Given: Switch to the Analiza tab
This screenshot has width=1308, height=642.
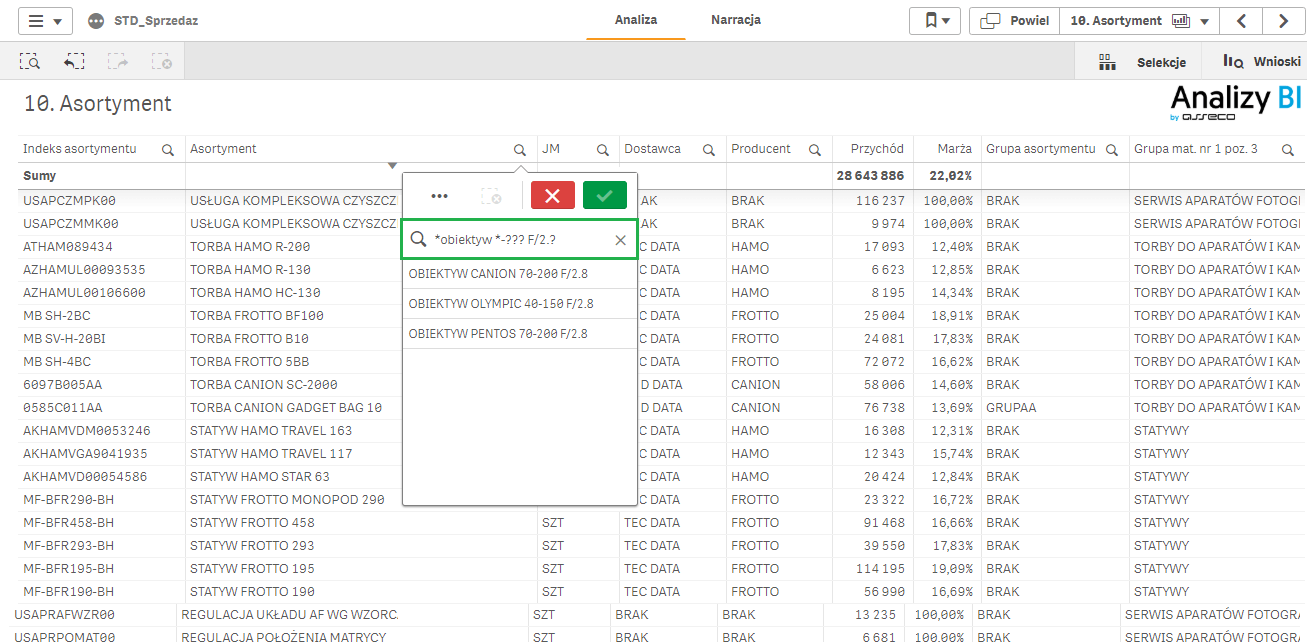Looking at the screenshot, I should 636,20.
